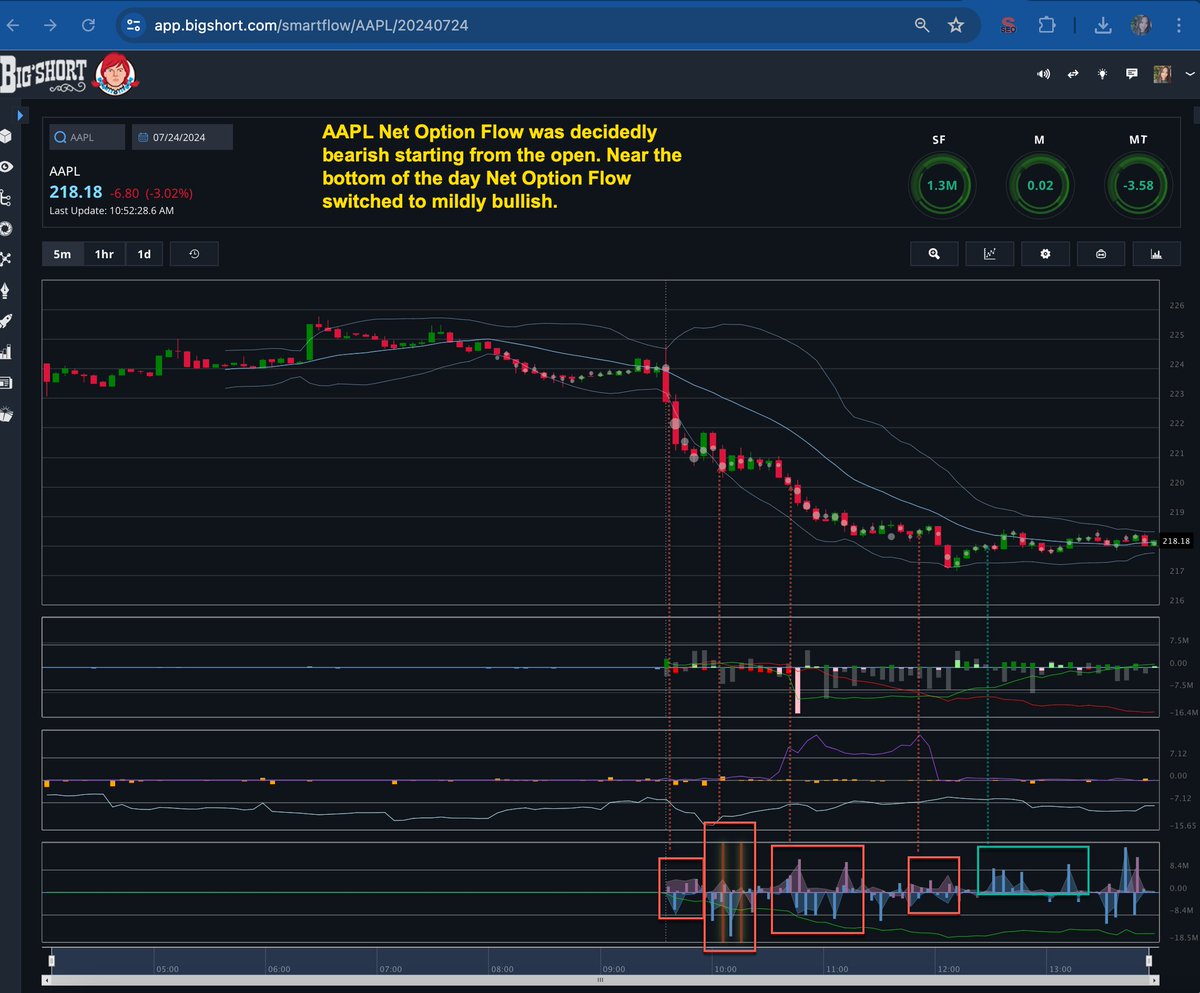
Task: Open the pen nib icon in sidebar
Action: click(5, 290)
